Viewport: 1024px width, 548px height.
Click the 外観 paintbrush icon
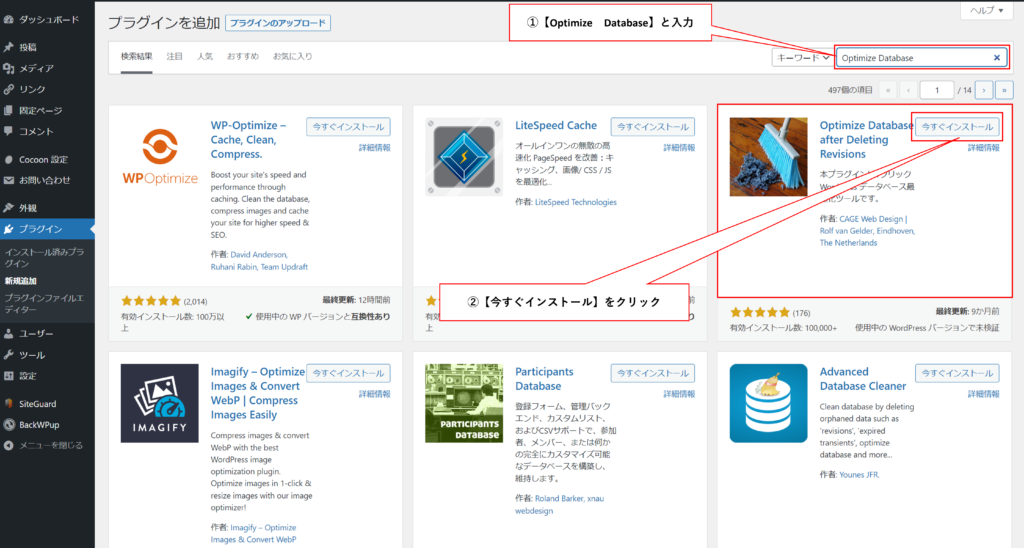pos(8,208)
